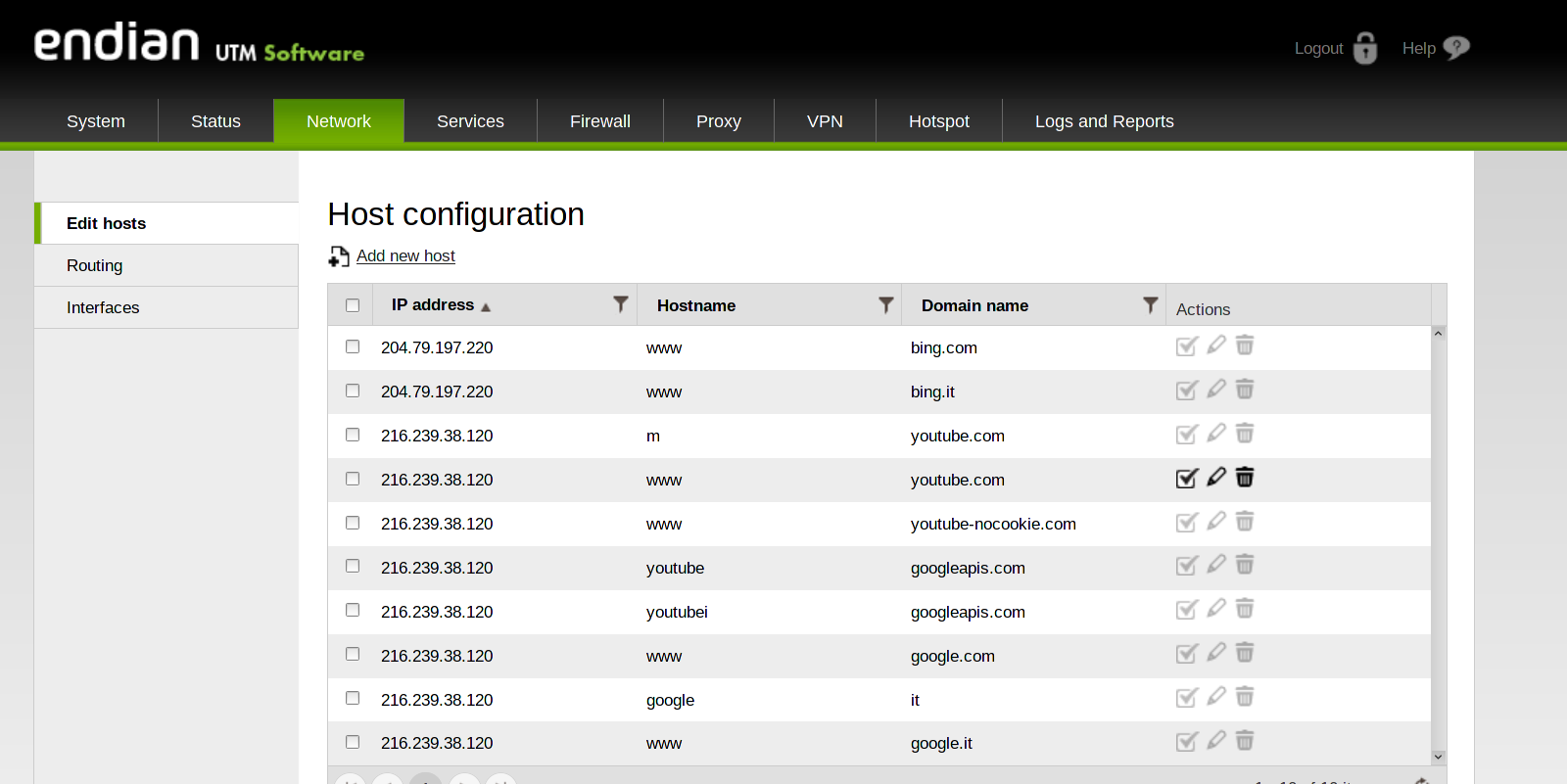Viewport: 1567px width, 784px height.
Task: Delete the www bing.com host entry
Action: tap(1245, 345)
